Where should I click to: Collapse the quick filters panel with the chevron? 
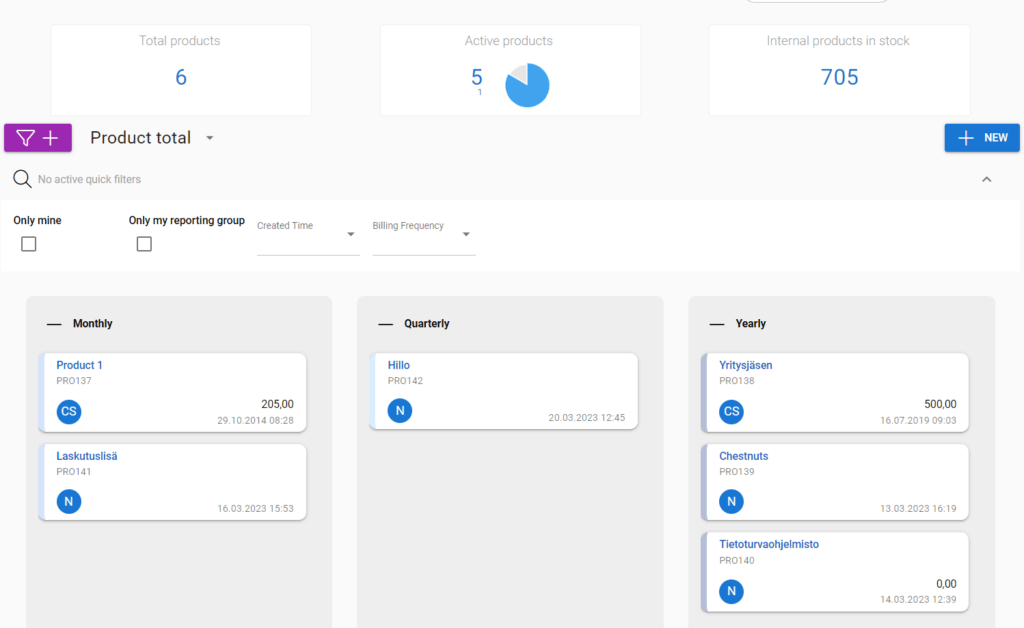986,179
